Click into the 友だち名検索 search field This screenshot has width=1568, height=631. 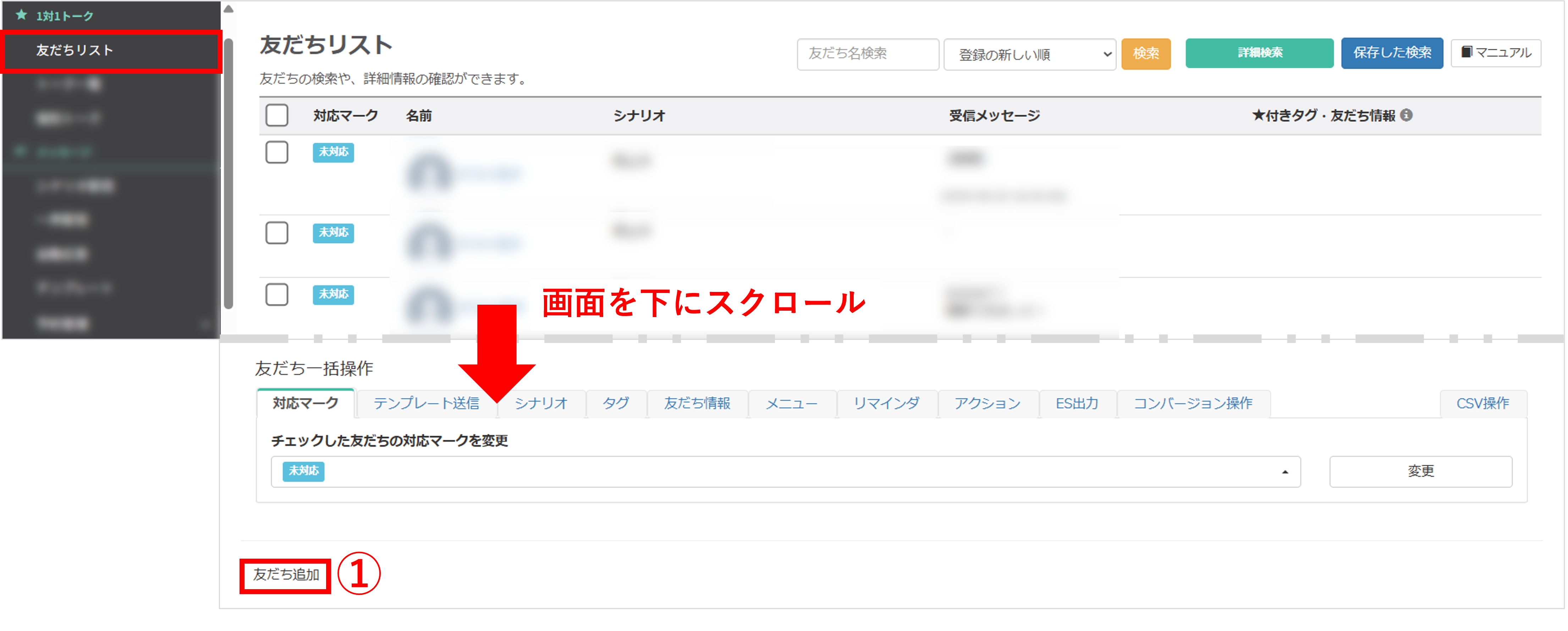(x=868, y=54)
